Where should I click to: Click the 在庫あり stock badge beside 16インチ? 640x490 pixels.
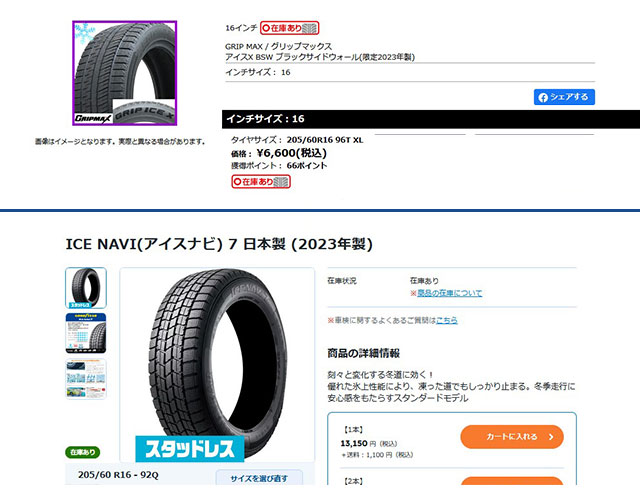click(289, 28)
